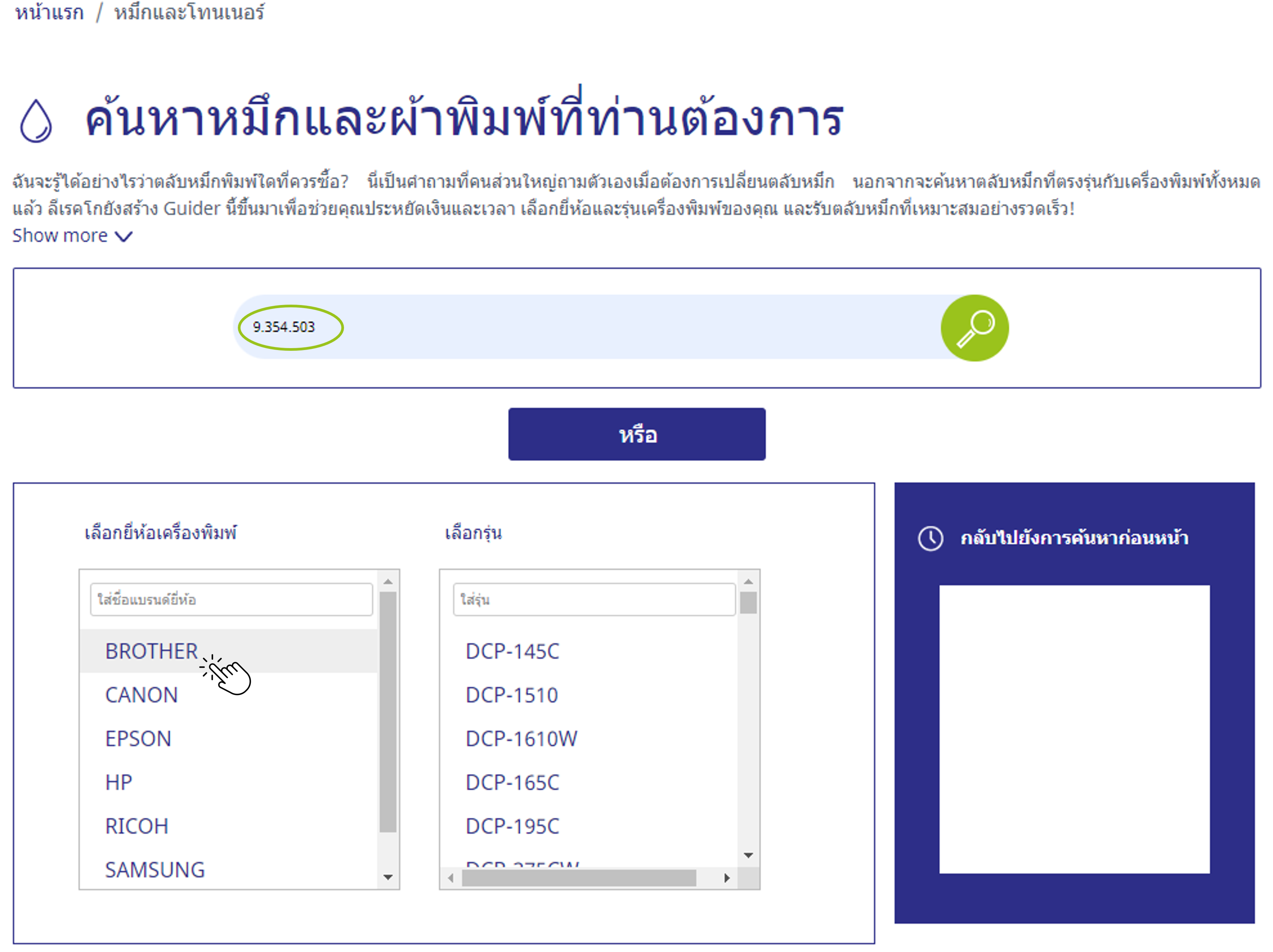Click the ink drop icon beside the heading

pyautogui.click(x=36, y=120)
